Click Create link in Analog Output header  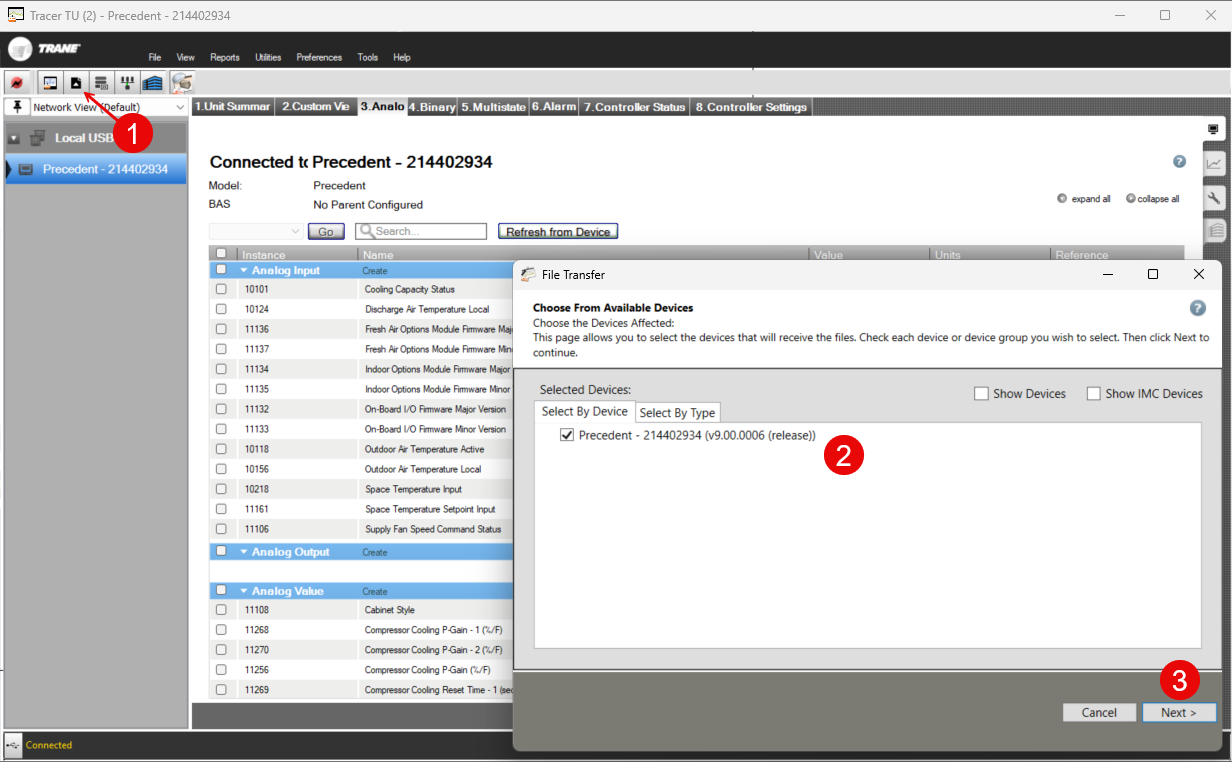375,552
